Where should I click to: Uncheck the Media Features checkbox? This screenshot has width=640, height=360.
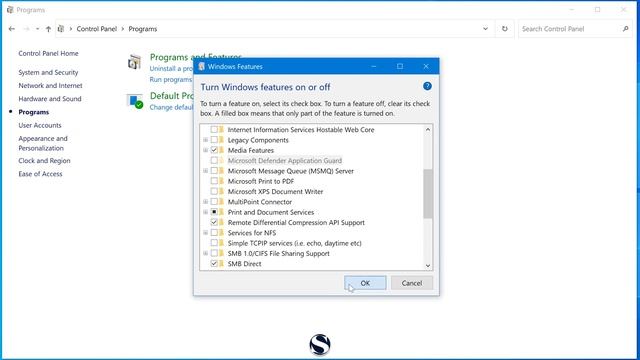click(x=214, y=150)
